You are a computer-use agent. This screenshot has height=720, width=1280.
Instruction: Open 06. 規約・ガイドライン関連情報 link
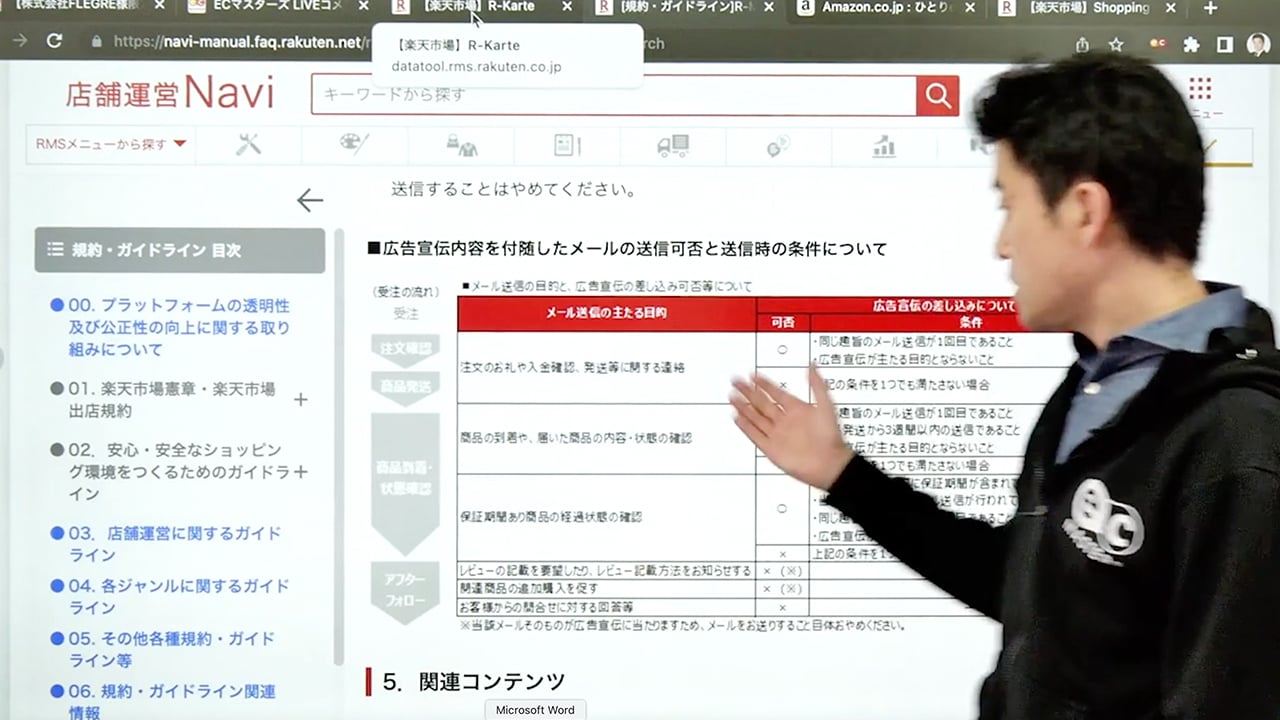click(172, 701)
